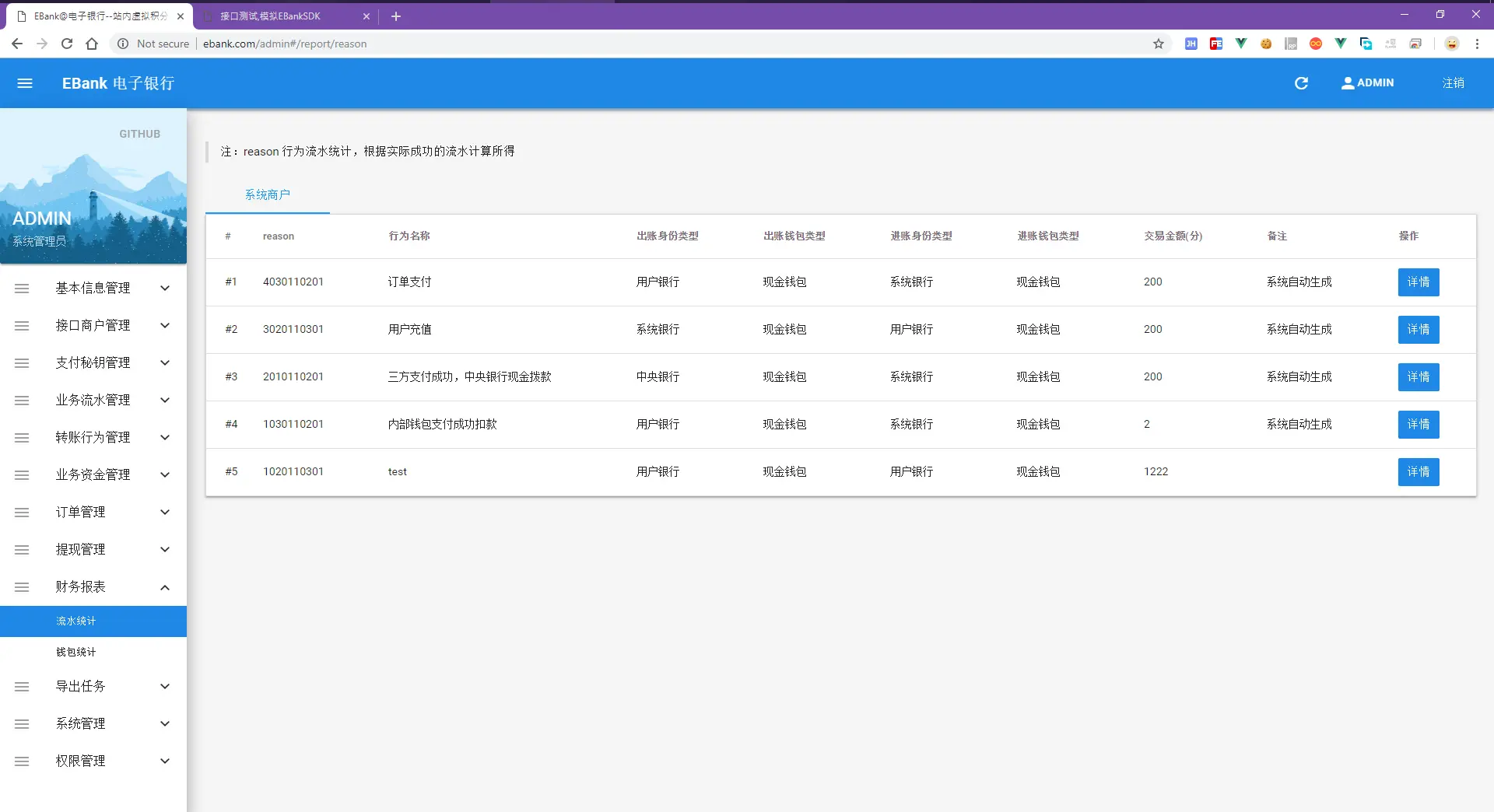1494x812 pixels.
Task: Click the EBank 电子银行 header title
Action: (118, 83)
